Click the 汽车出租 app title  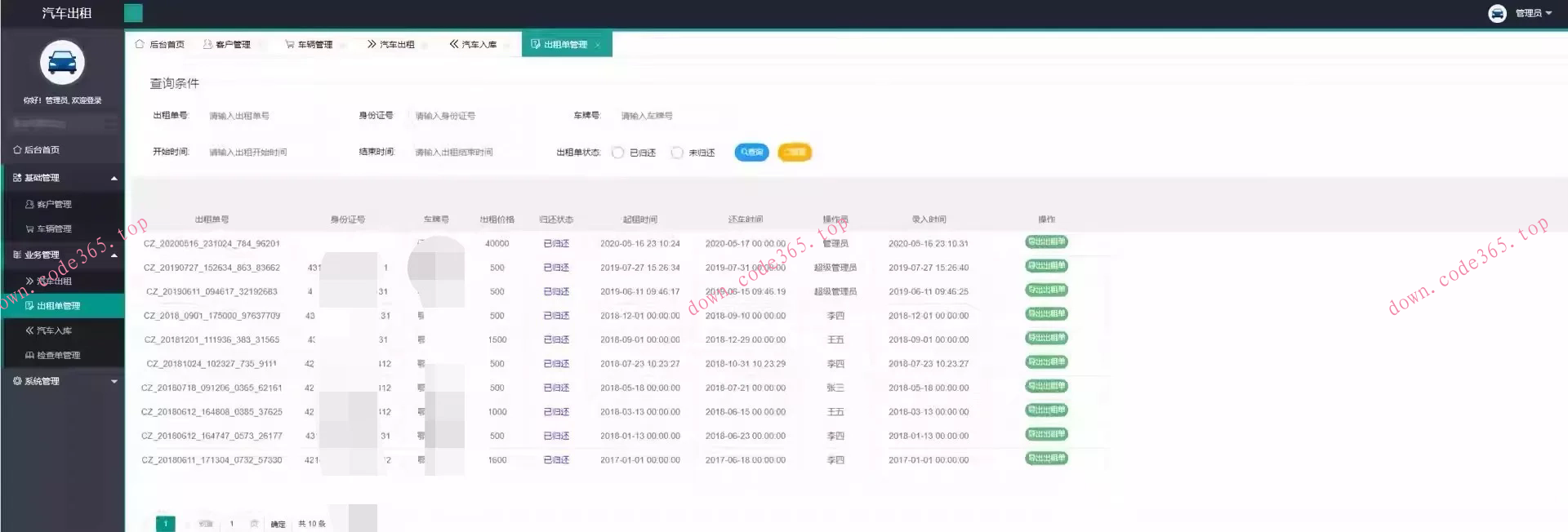pos(67,13)
